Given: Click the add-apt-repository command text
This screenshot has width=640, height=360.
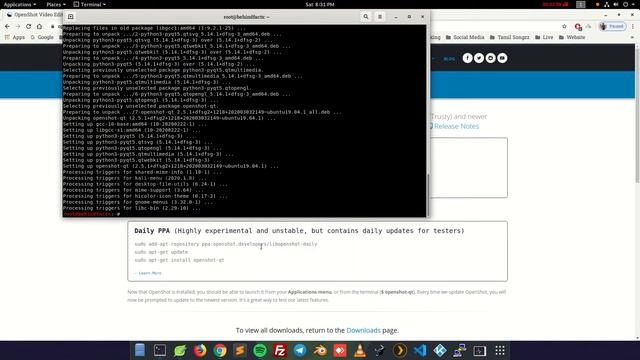Looking at the screenshot, I should point(226,244).
